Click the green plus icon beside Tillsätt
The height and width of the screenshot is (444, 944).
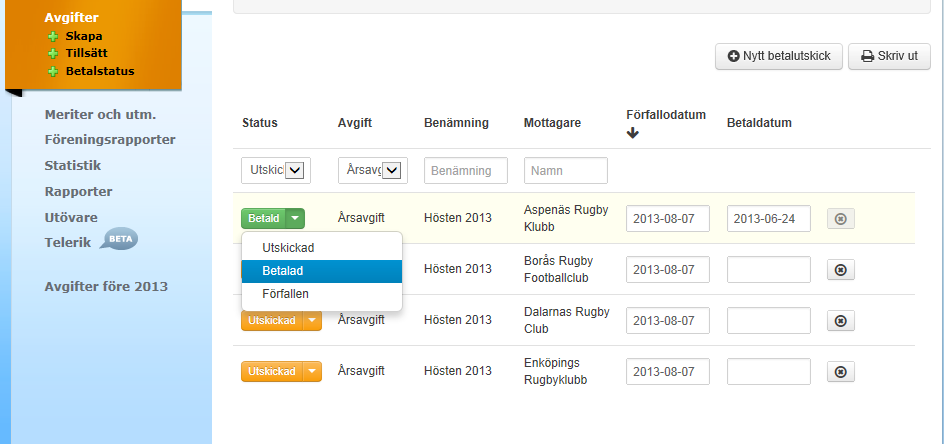pos(53,54)
